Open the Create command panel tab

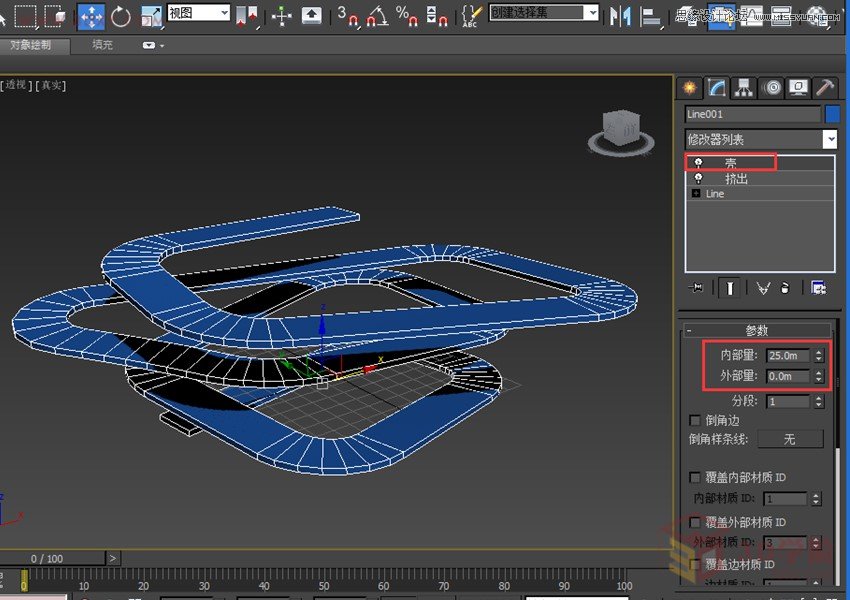[690, 88]
